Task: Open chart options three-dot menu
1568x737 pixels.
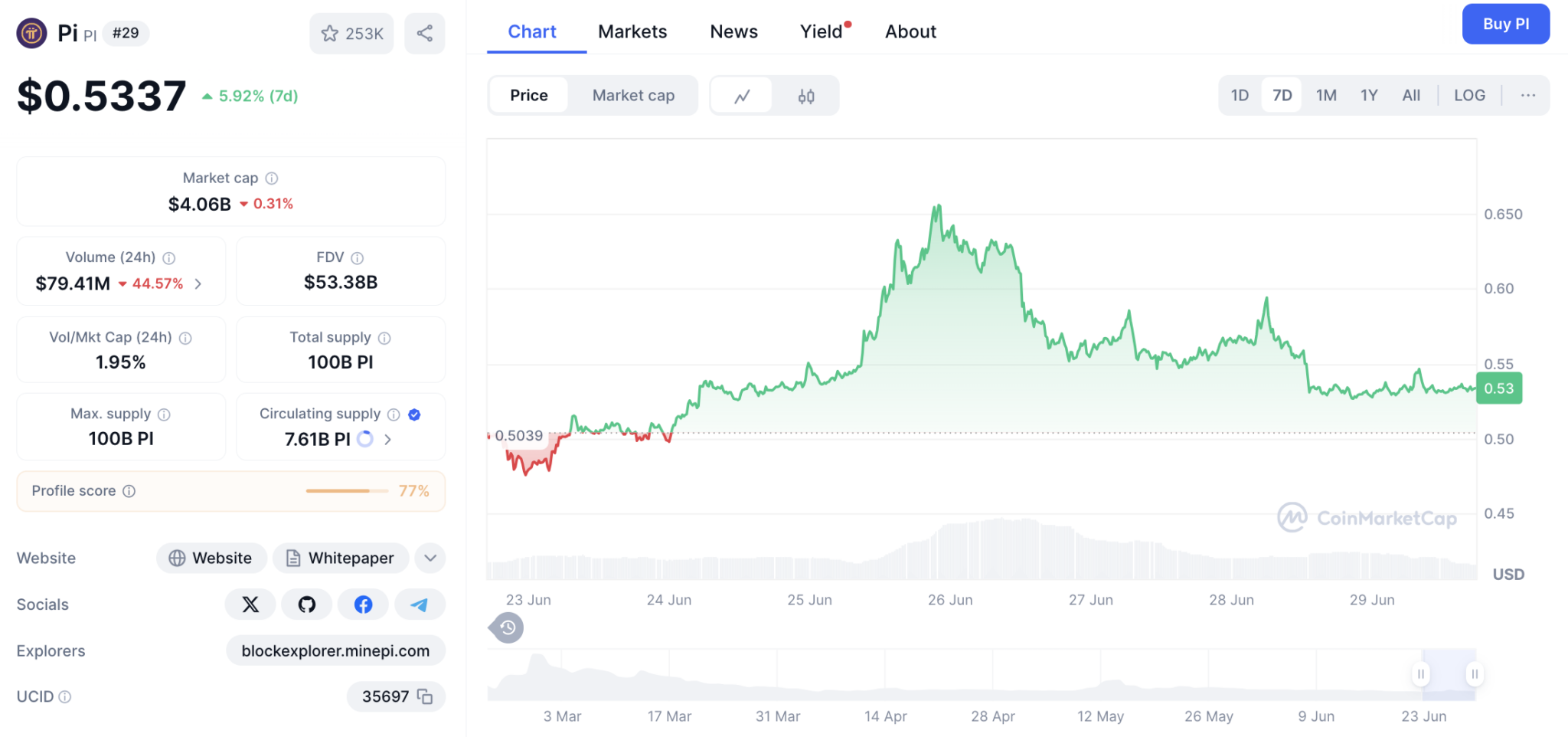Action: (1528, 96)
